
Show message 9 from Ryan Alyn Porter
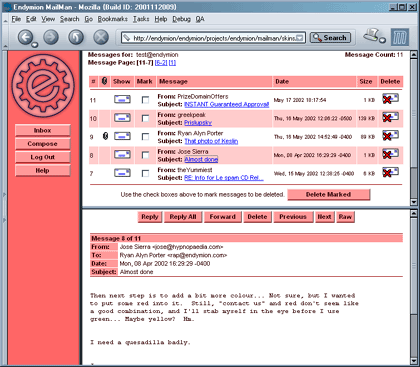pos(122,136)
